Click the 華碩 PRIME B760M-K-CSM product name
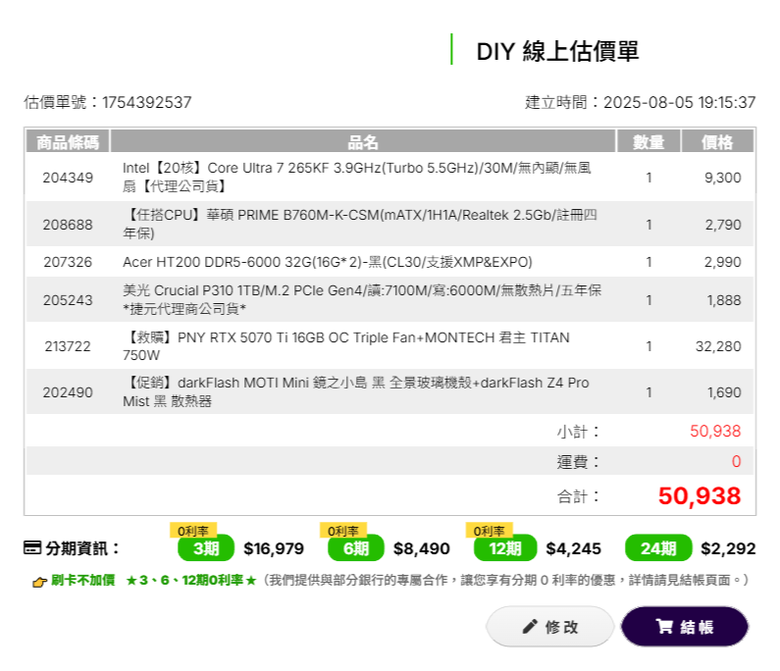The width and height of the screenshot is (780, 671). tap(360, 224)
